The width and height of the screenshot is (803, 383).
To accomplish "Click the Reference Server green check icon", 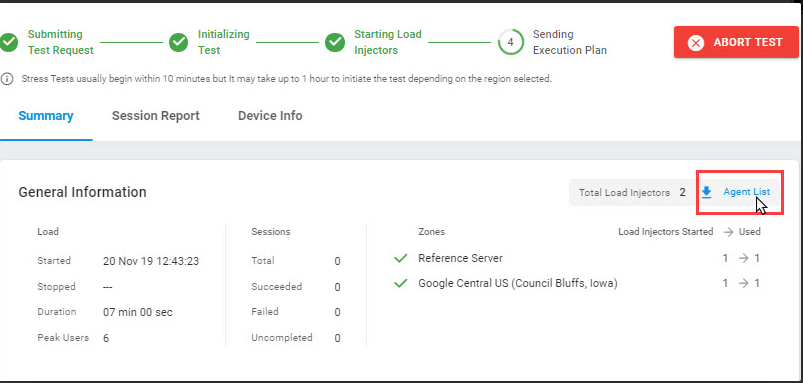I will (400, 259).
